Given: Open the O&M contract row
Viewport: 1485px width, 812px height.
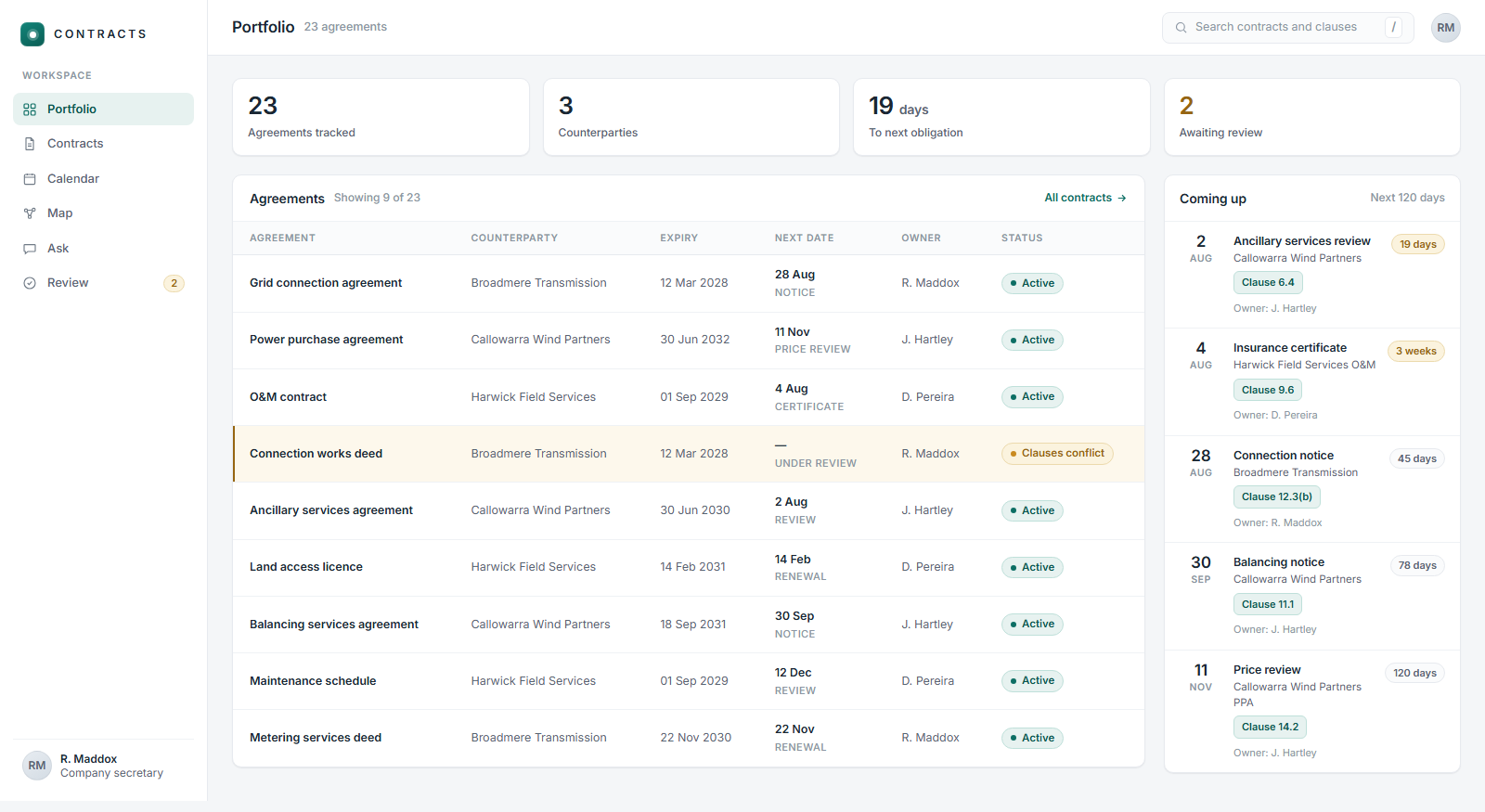Looking at the screenshot, I should (x=689, y=397).
